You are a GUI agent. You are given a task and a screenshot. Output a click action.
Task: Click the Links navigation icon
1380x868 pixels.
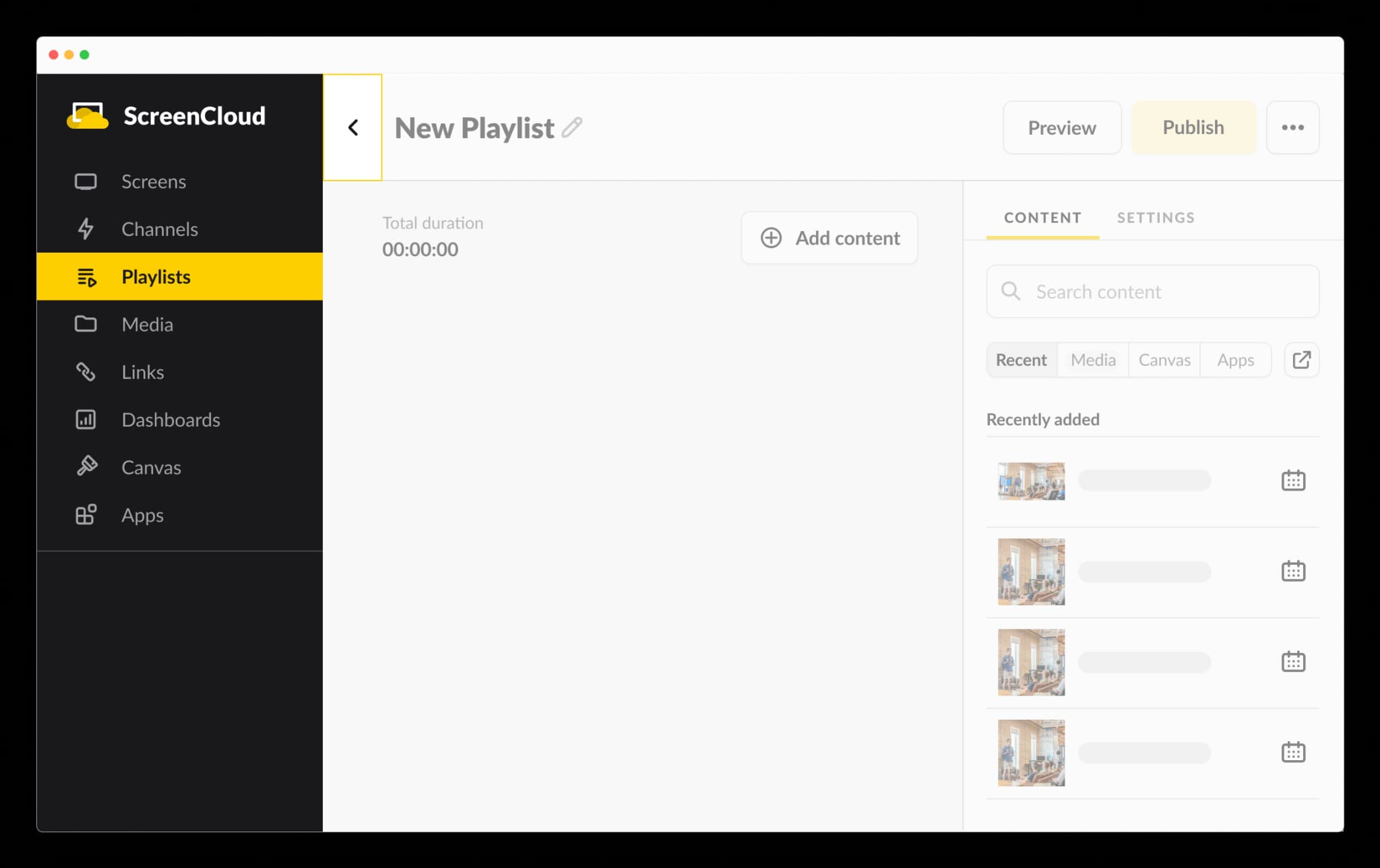pyautogui.click(x=86, y=371)
